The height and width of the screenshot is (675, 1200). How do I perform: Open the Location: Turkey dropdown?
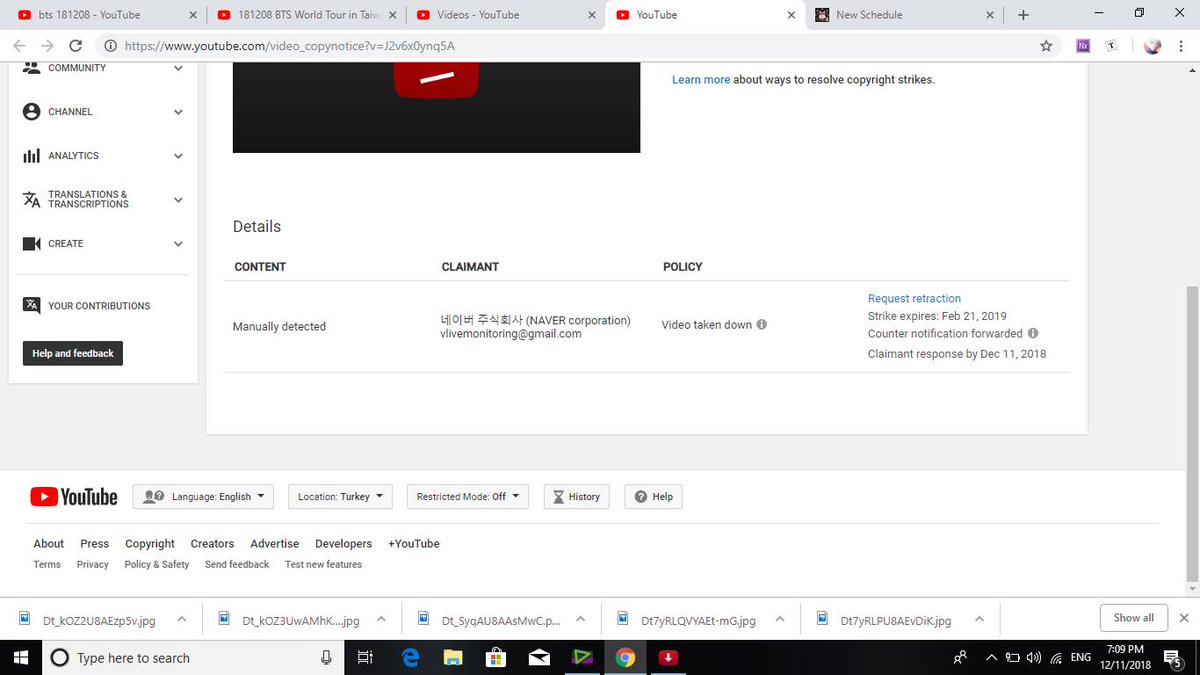click(x=340, y=497)
